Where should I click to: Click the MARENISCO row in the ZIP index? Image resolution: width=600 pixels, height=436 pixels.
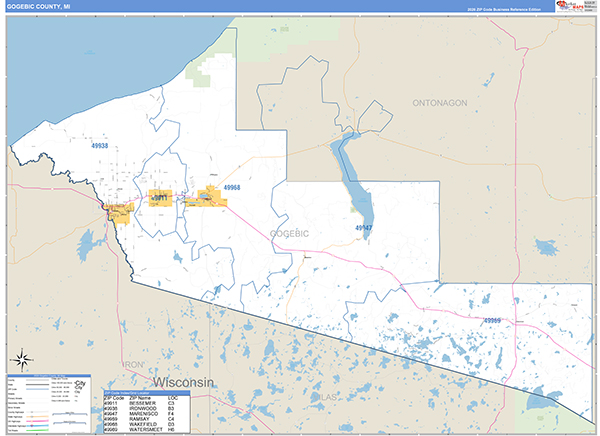pyautogui.click(x=147, y=414)
